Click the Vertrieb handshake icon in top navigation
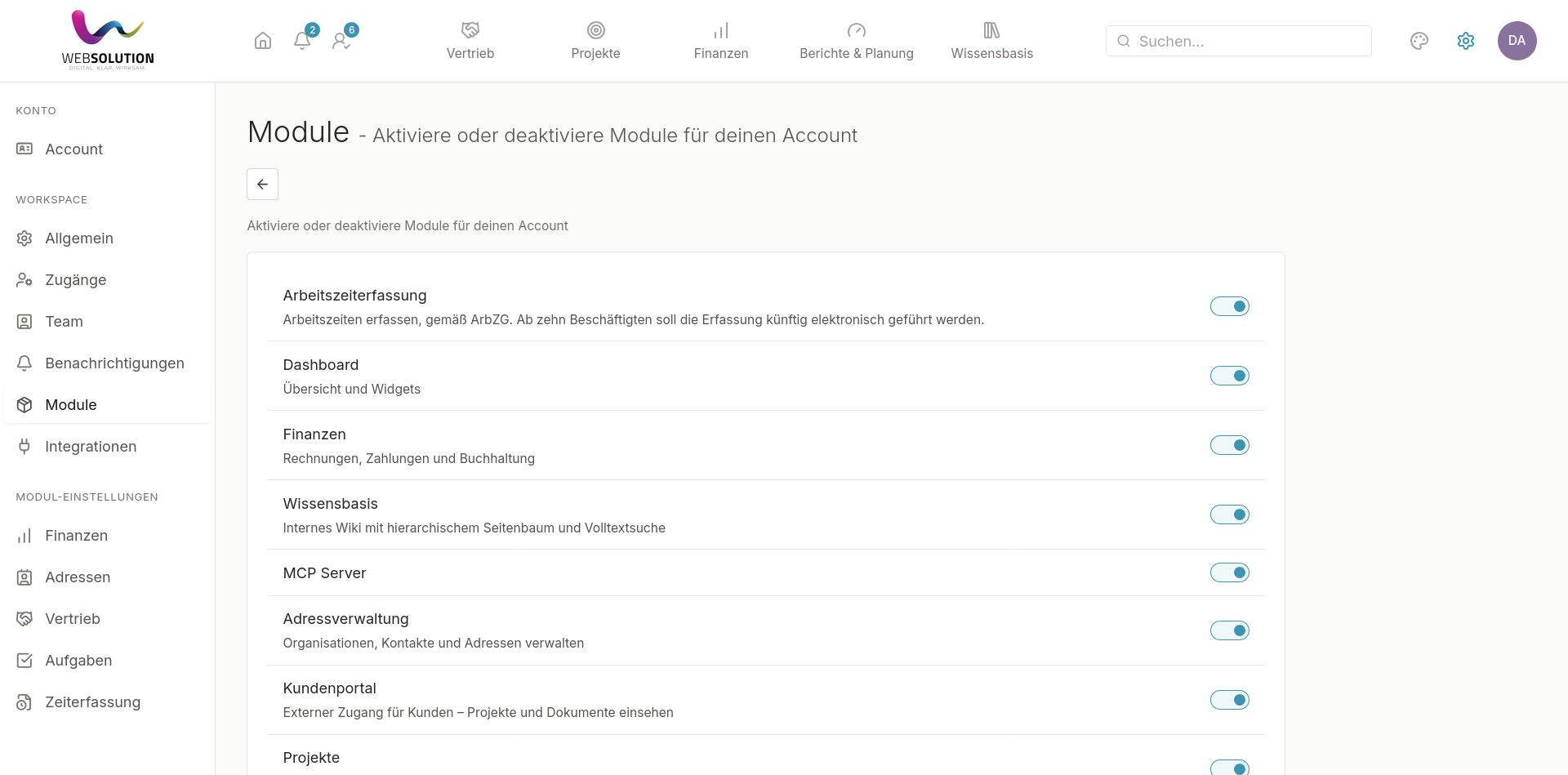The image size is (1568, 775). (470, 30)
